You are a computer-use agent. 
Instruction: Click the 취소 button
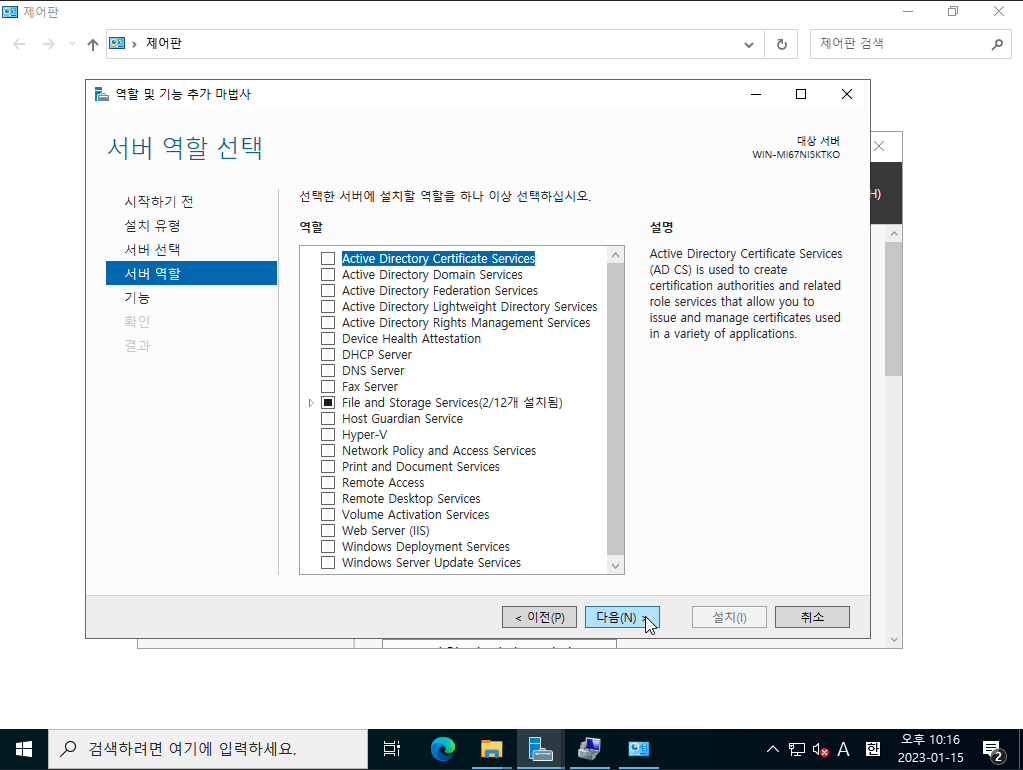click(812, 617)
